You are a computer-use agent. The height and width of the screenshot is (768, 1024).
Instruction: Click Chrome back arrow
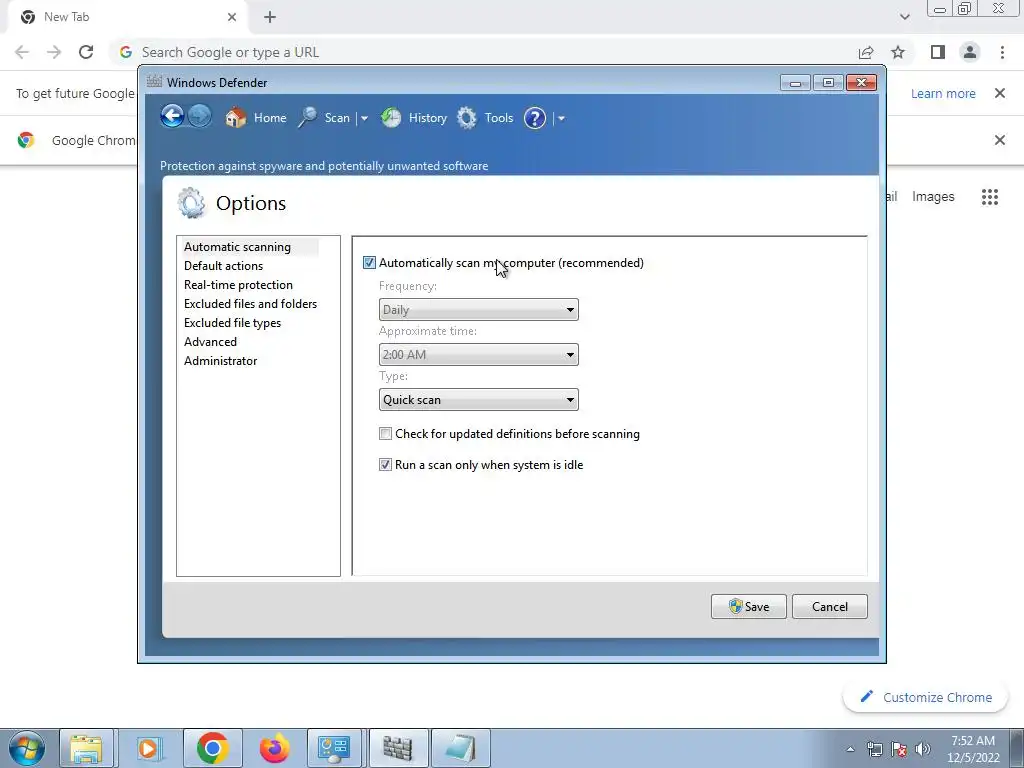coord(22,52)
